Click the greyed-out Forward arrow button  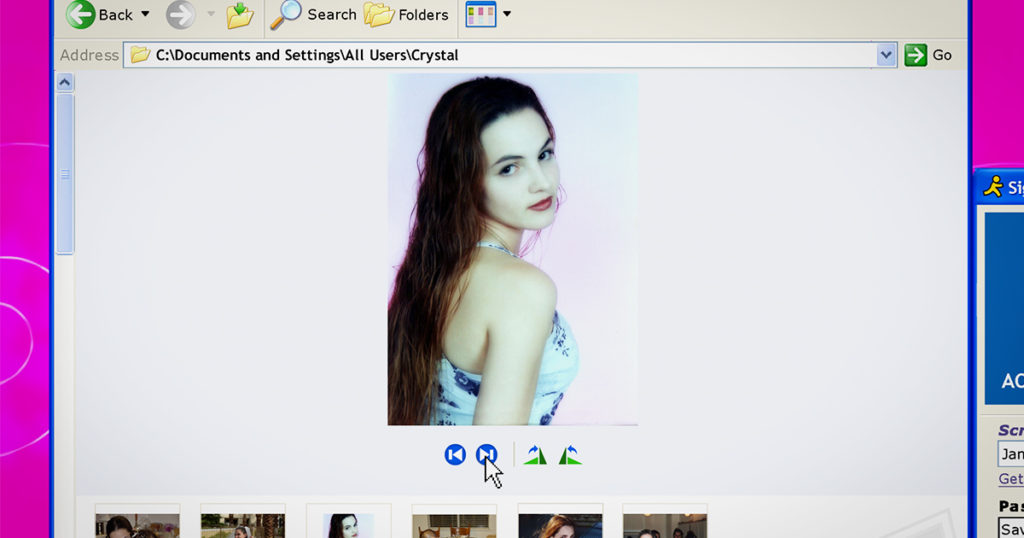180,14
